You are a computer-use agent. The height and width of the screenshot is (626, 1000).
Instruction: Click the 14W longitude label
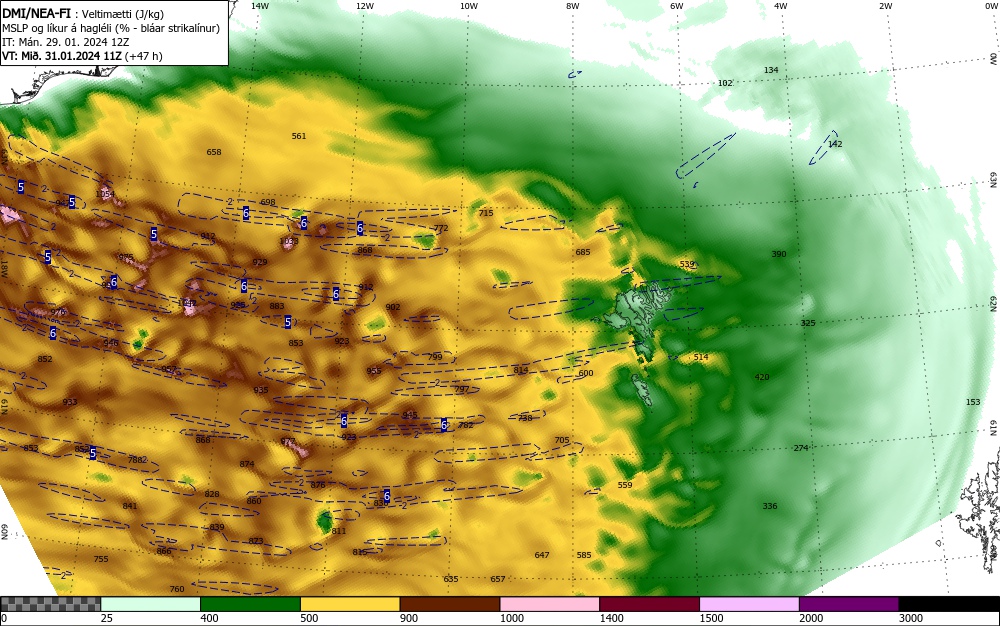tap(260, 6)
